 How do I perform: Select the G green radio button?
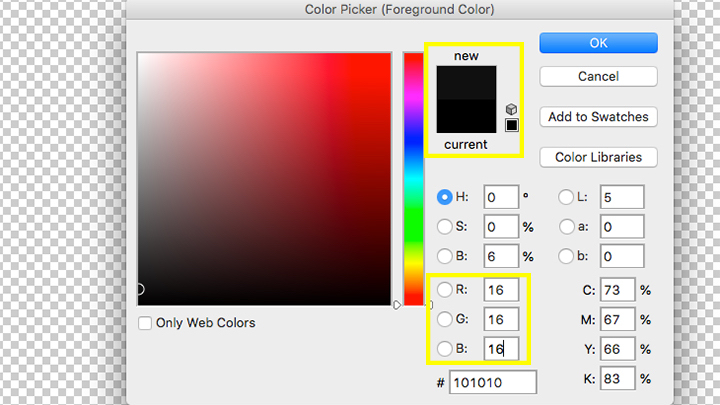coord(445,319)
